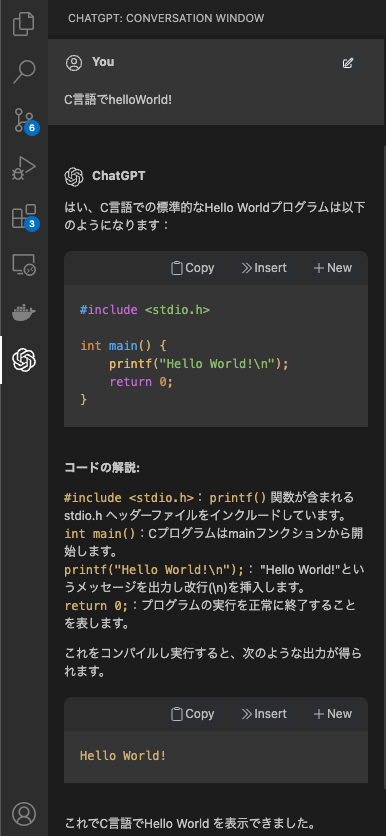Click the 'int main() {' code line
This screenshot has height=836, width=386.
pos(123,346)
